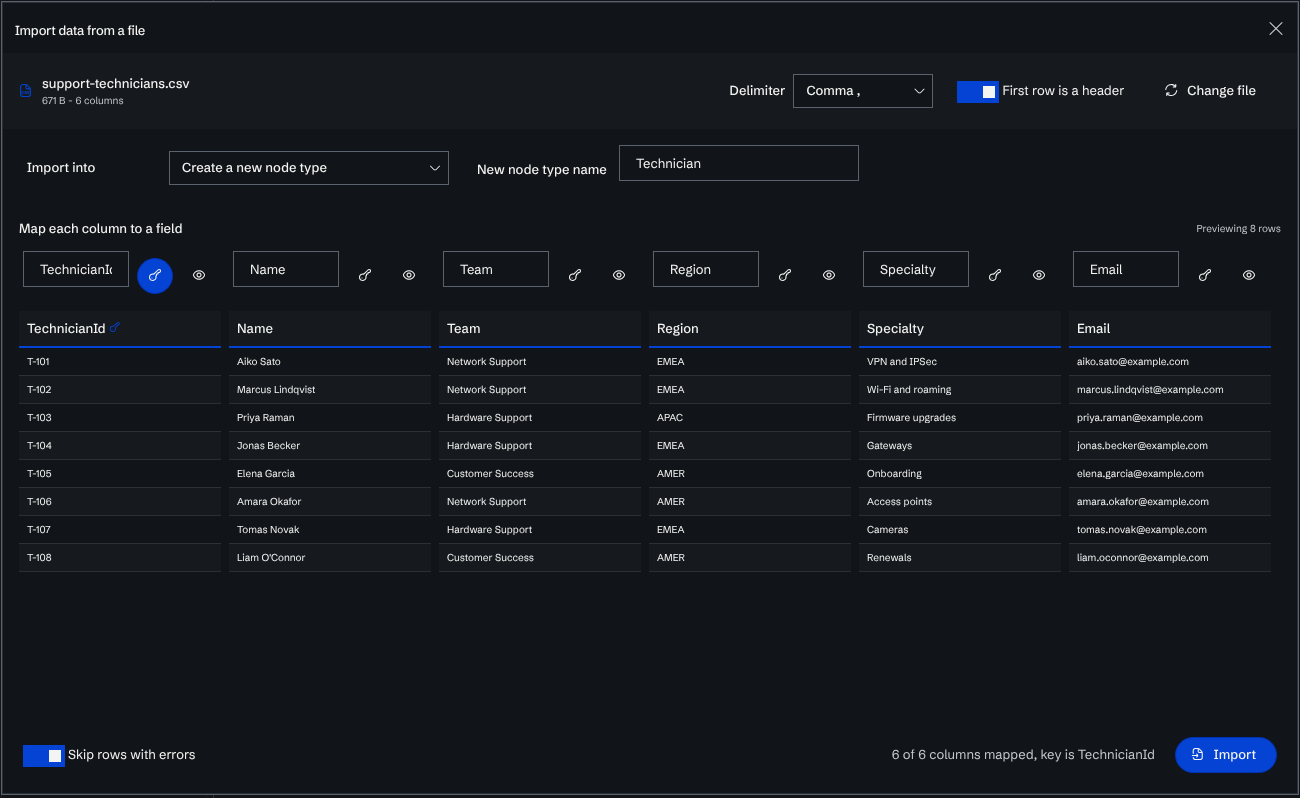The width and height of the screenshot is (1300, 798).
Task: Set Region column as key
Action: pos(785,275)
